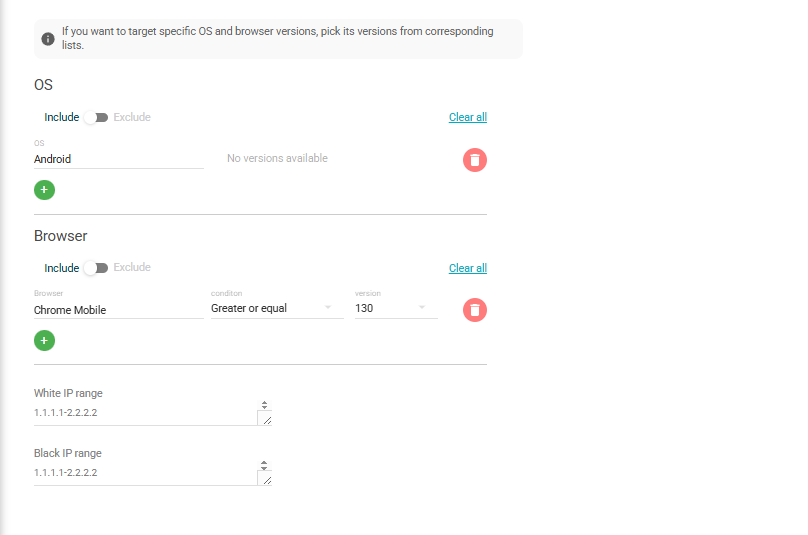The image size is (808, 535).
Task: Toggle the OS Include/Exclude switch
Action: pos(96,118)
